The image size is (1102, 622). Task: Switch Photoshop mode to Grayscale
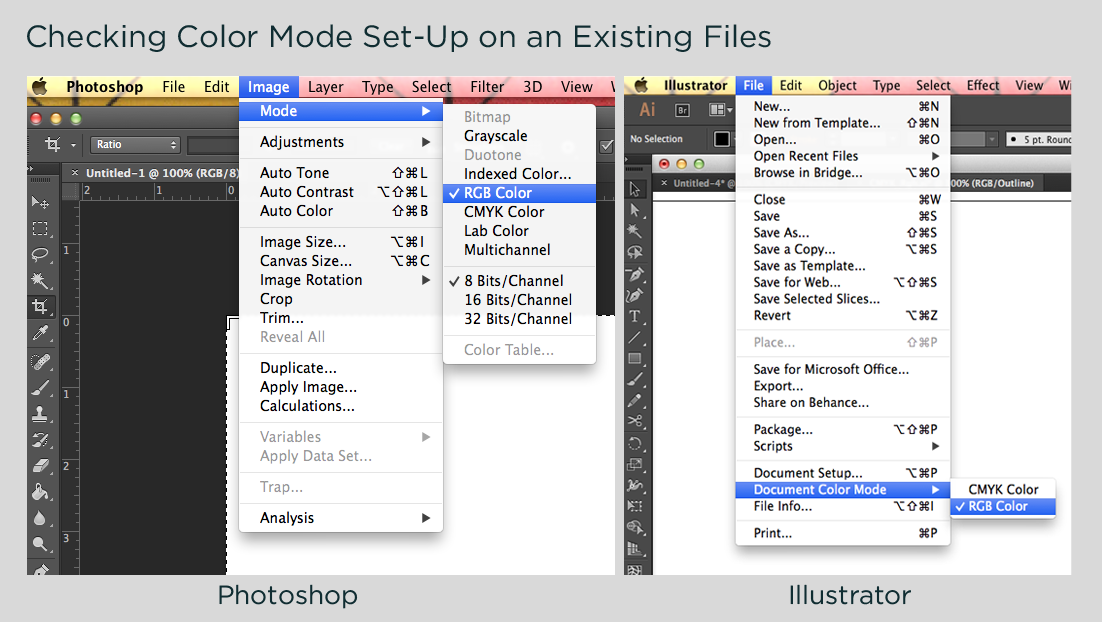click(519, 136)
